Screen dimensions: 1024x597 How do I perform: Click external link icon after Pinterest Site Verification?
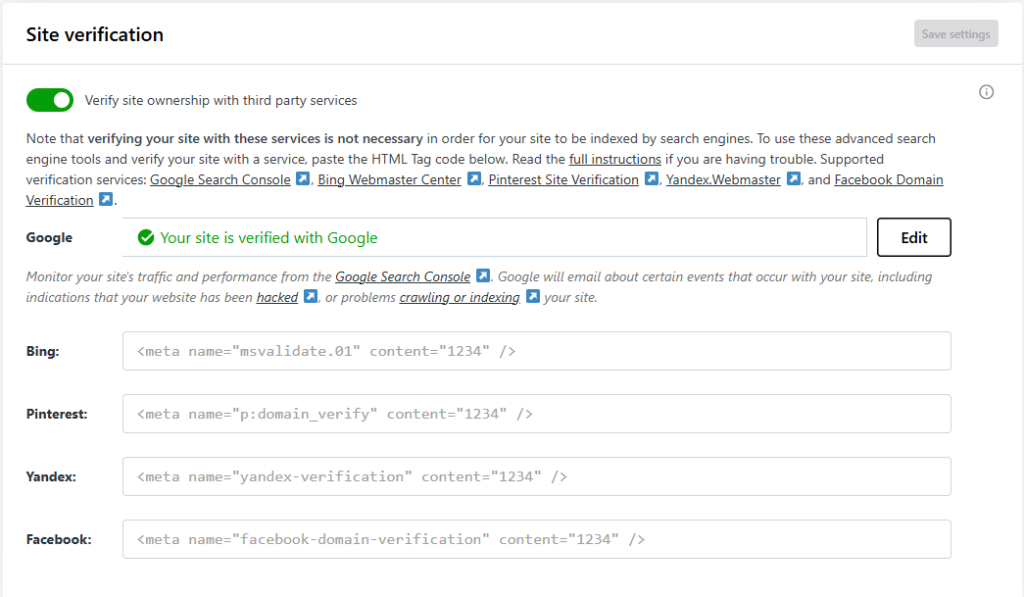click(651, 180)
